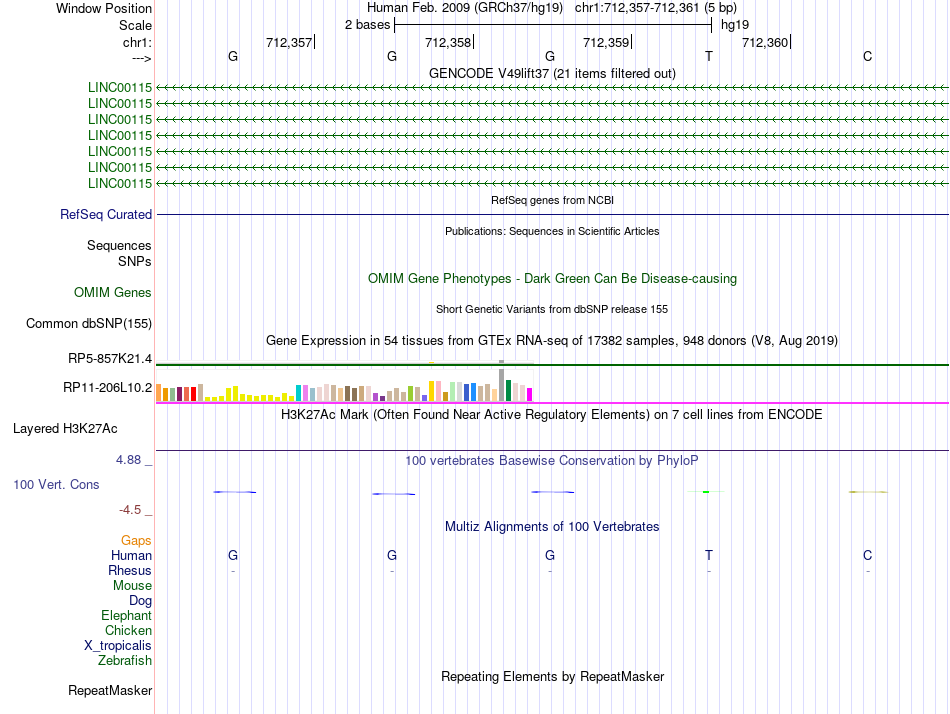Screen dimensions: 950x714
Task: Open the GTEx Gene Expression track title
Action: (552, 341)
